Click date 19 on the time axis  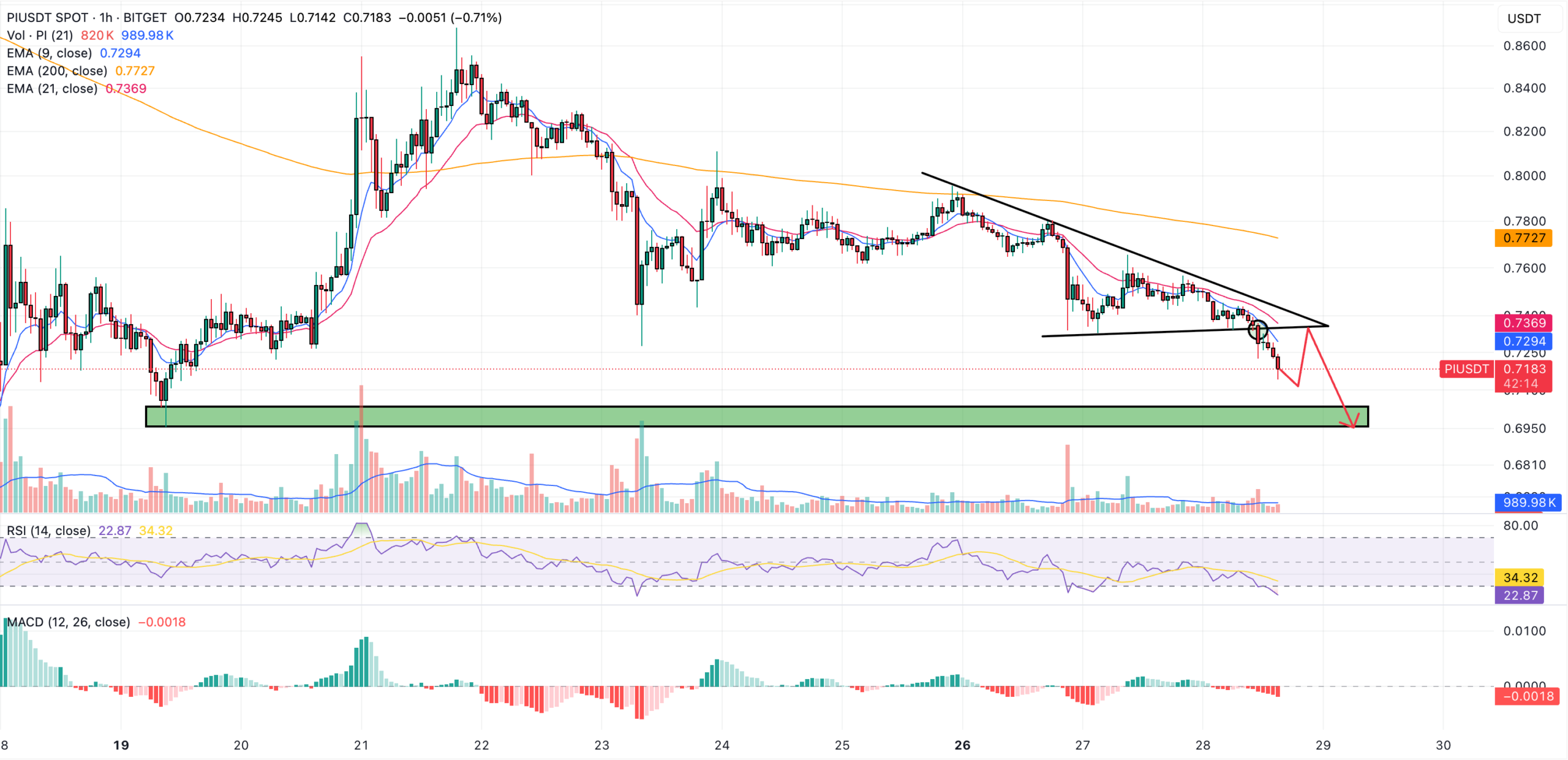point(121,745)
